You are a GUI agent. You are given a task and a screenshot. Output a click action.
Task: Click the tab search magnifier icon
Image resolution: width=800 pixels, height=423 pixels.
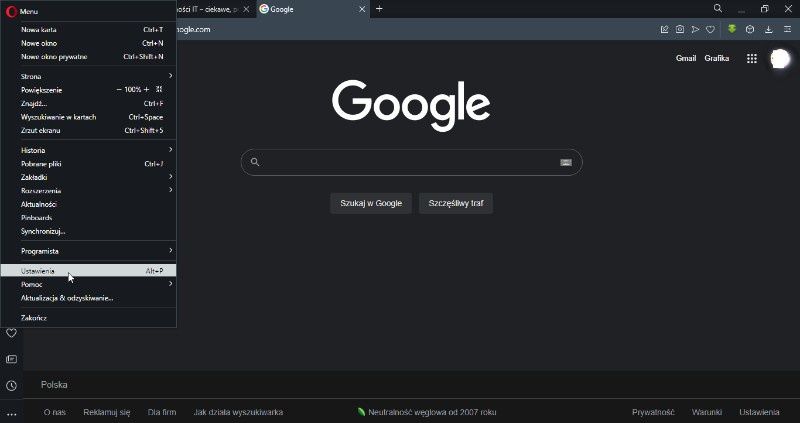pyautogui.click(x=718, y=8)
